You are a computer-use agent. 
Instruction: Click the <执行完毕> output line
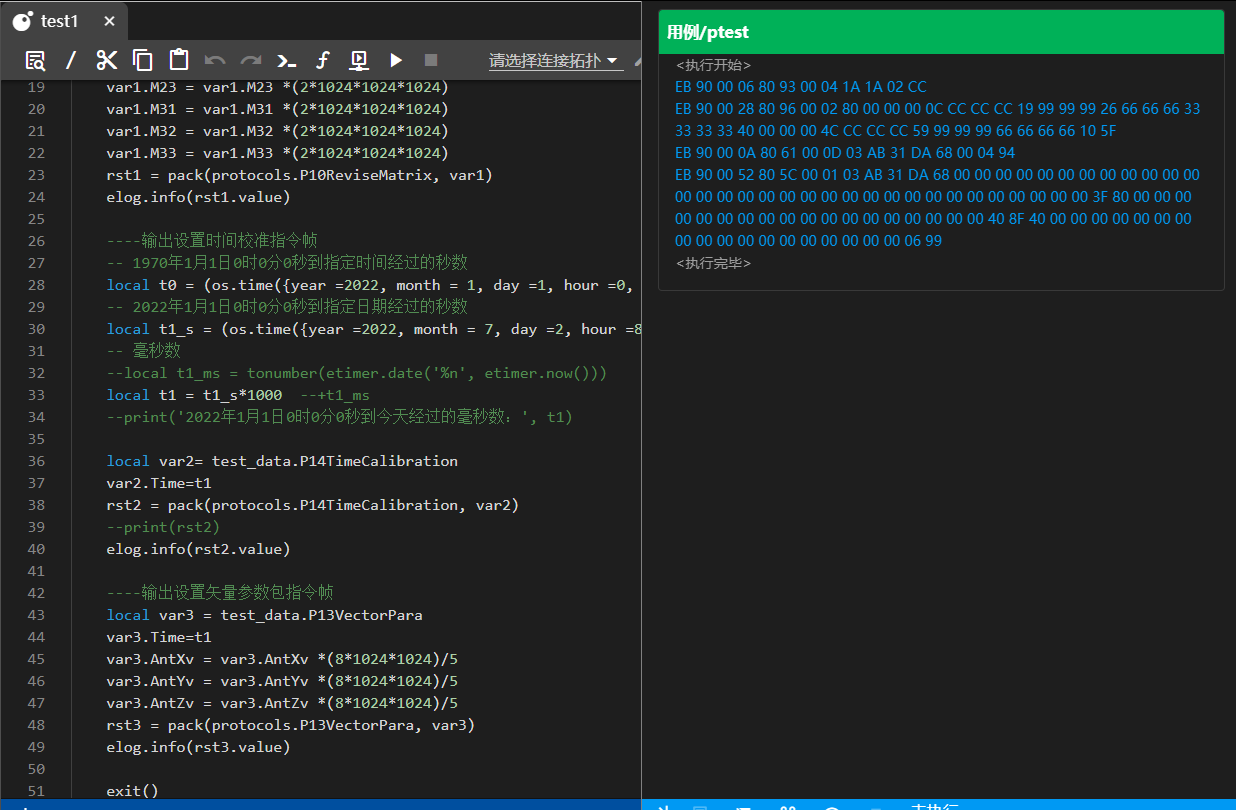point(714,263)
